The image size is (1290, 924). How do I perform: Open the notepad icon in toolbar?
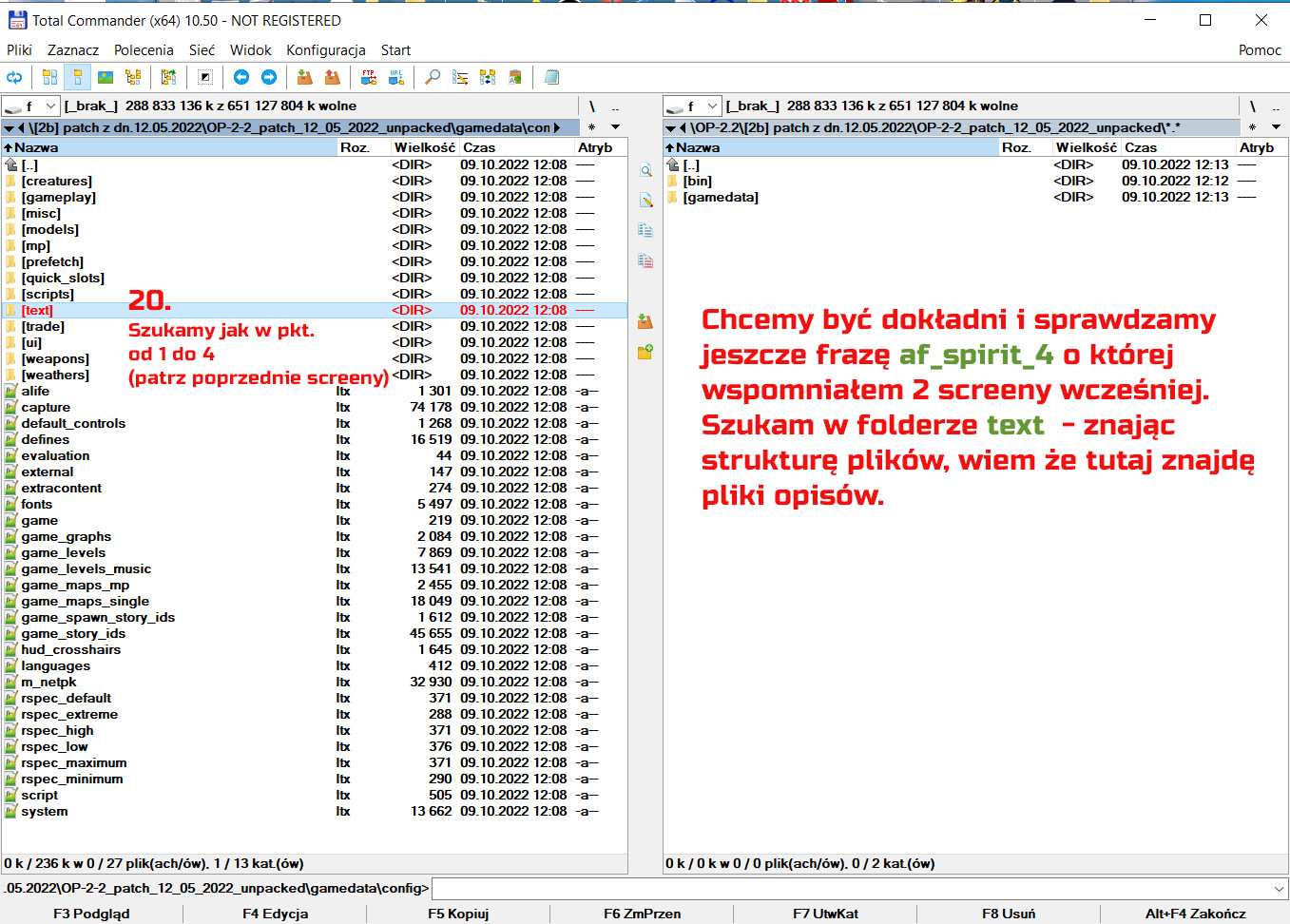coord(551,77)
